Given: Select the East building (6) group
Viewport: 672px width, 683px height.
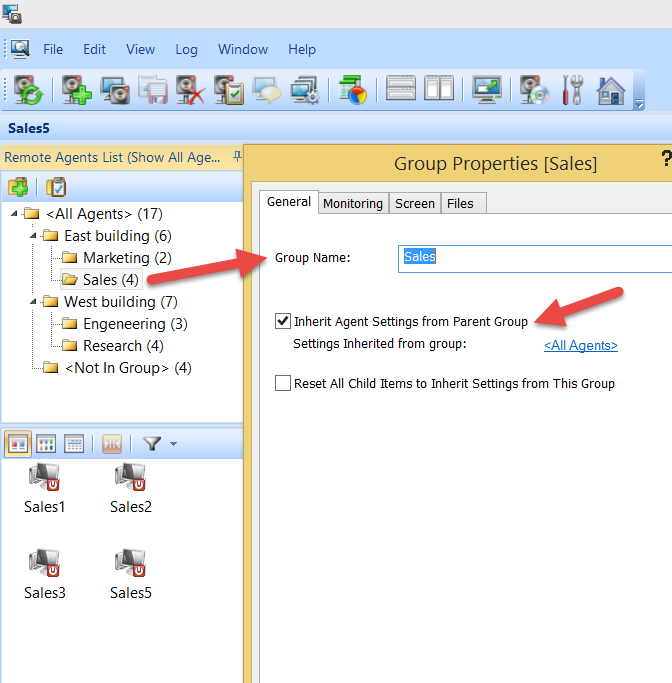Looking at the screenshot, I should [x=118, y=236].
